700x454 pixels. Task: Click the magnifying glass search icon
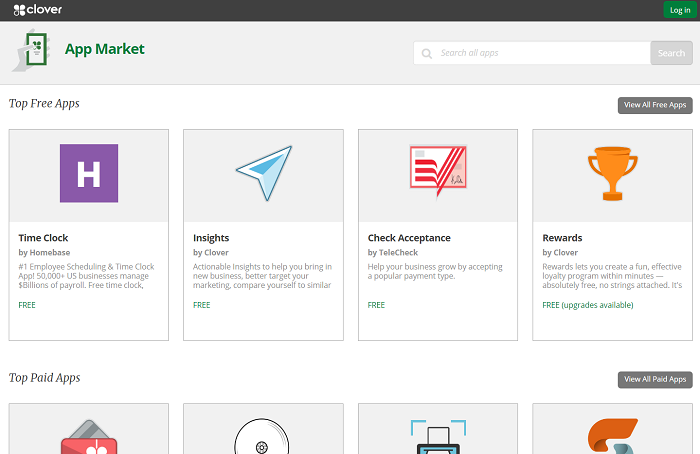[x=427, y=54]
